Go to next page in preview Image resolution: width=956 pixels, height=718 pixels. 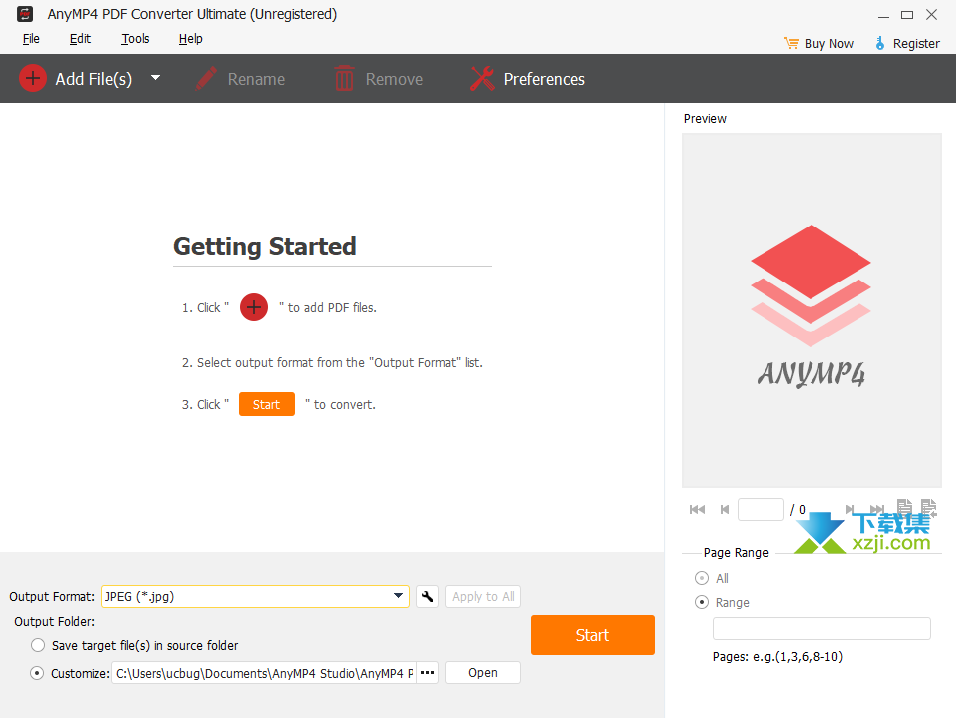(x=850, y=510)
